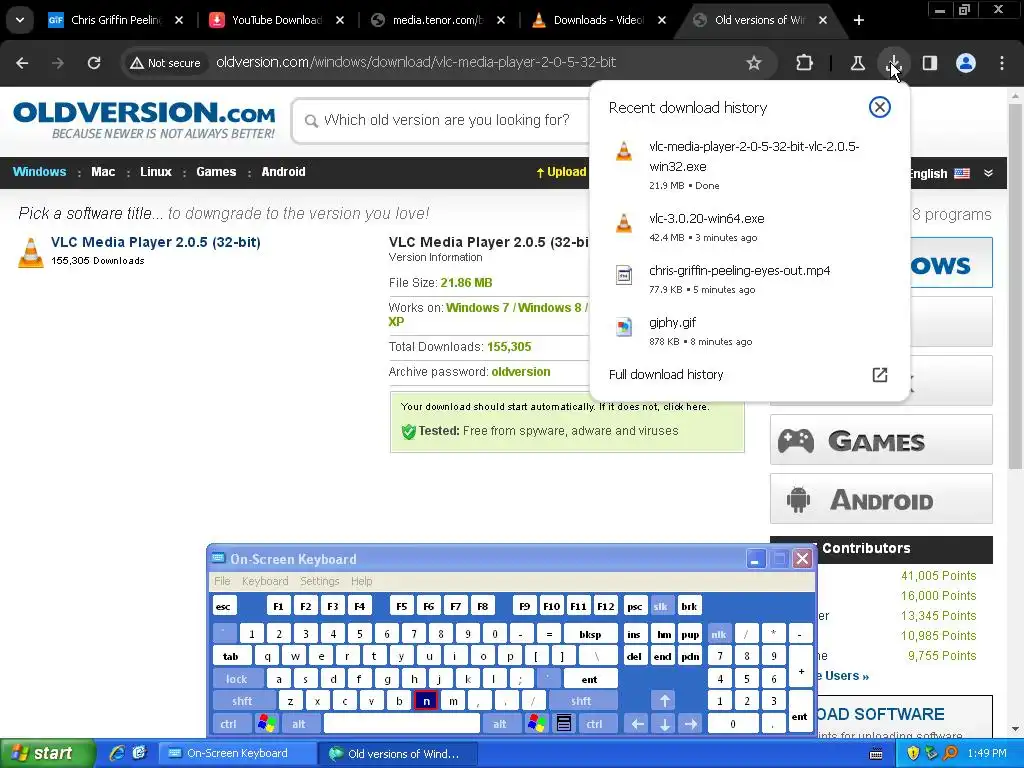Open the vlc-3.0.20-win64.exe download entry

click(750, 227)
